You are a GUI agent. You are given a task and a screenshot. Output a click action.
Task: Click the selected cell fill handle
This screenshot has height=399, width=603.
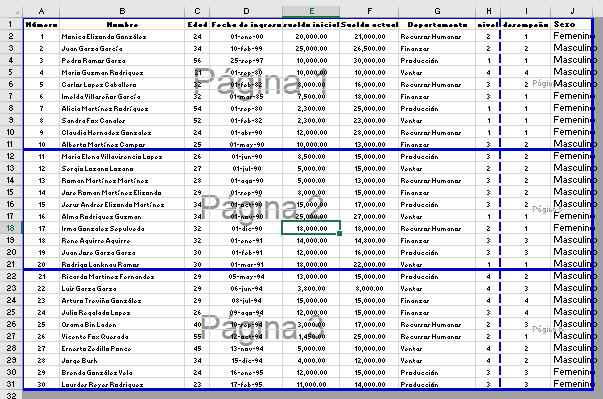(339, 233)
